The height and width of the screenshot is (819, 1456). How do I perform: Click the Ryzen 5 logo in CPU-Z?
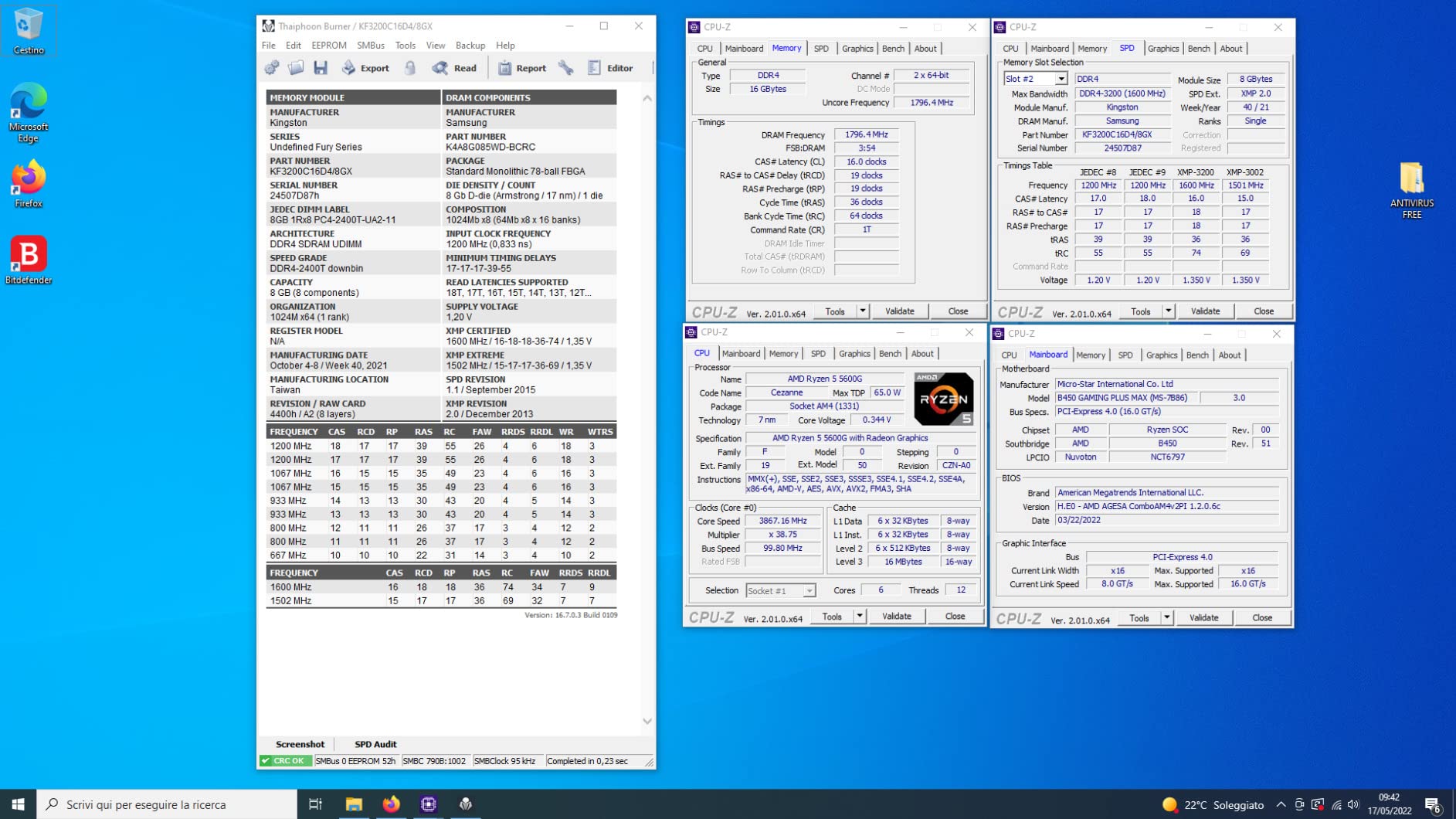943,399
